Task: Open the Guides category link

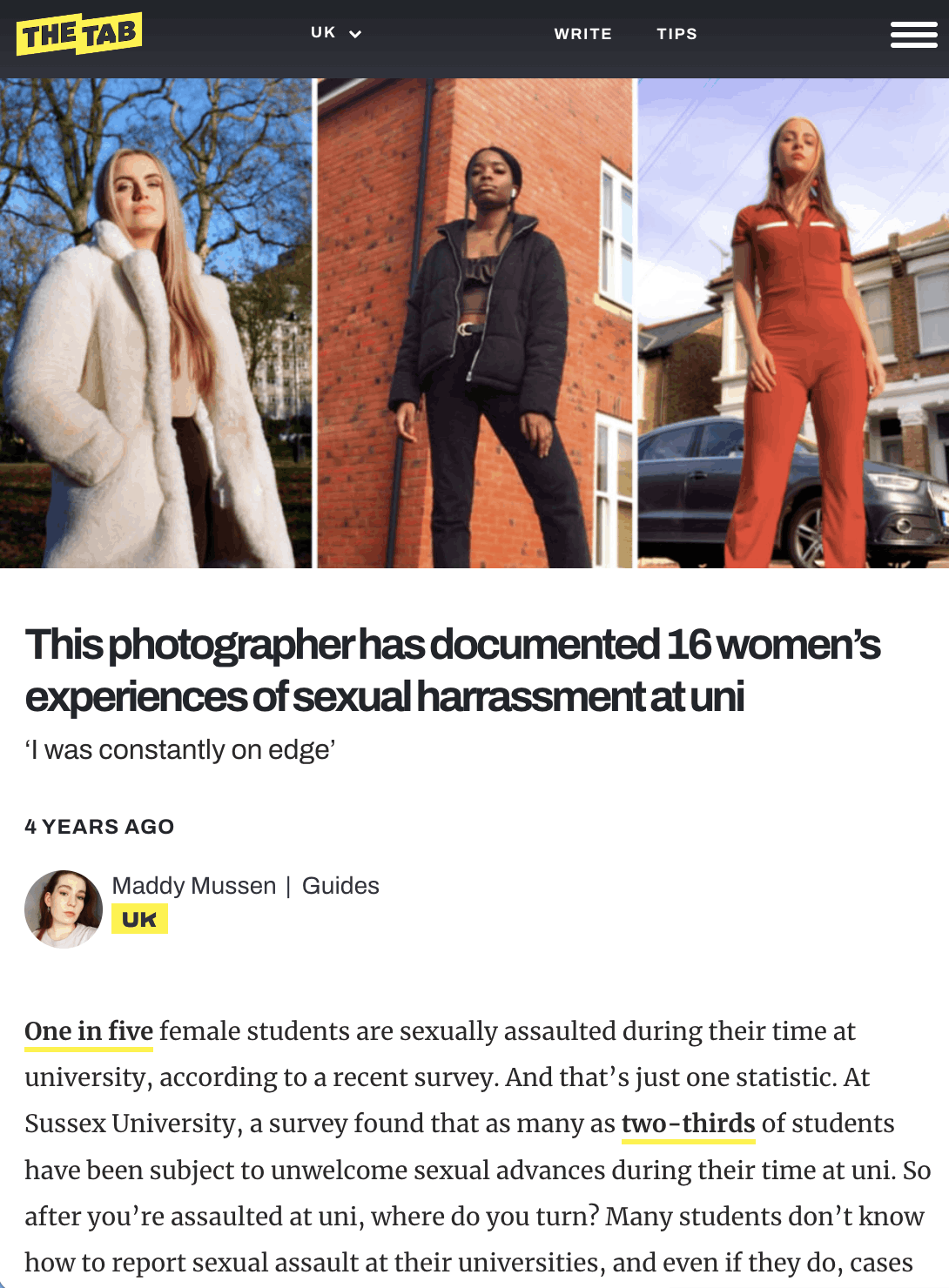Action: tap(340, 886)
